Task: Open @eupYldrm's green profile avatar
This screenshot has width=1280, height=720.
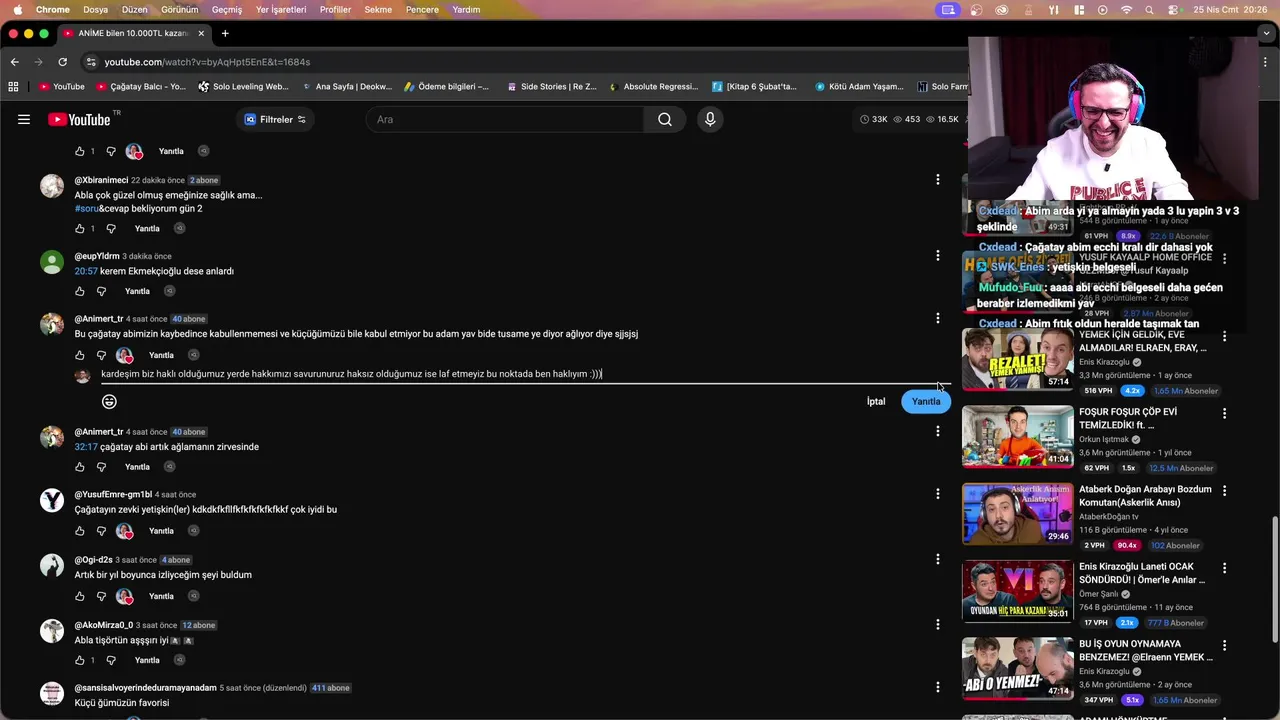Action: tap(52, 262)
